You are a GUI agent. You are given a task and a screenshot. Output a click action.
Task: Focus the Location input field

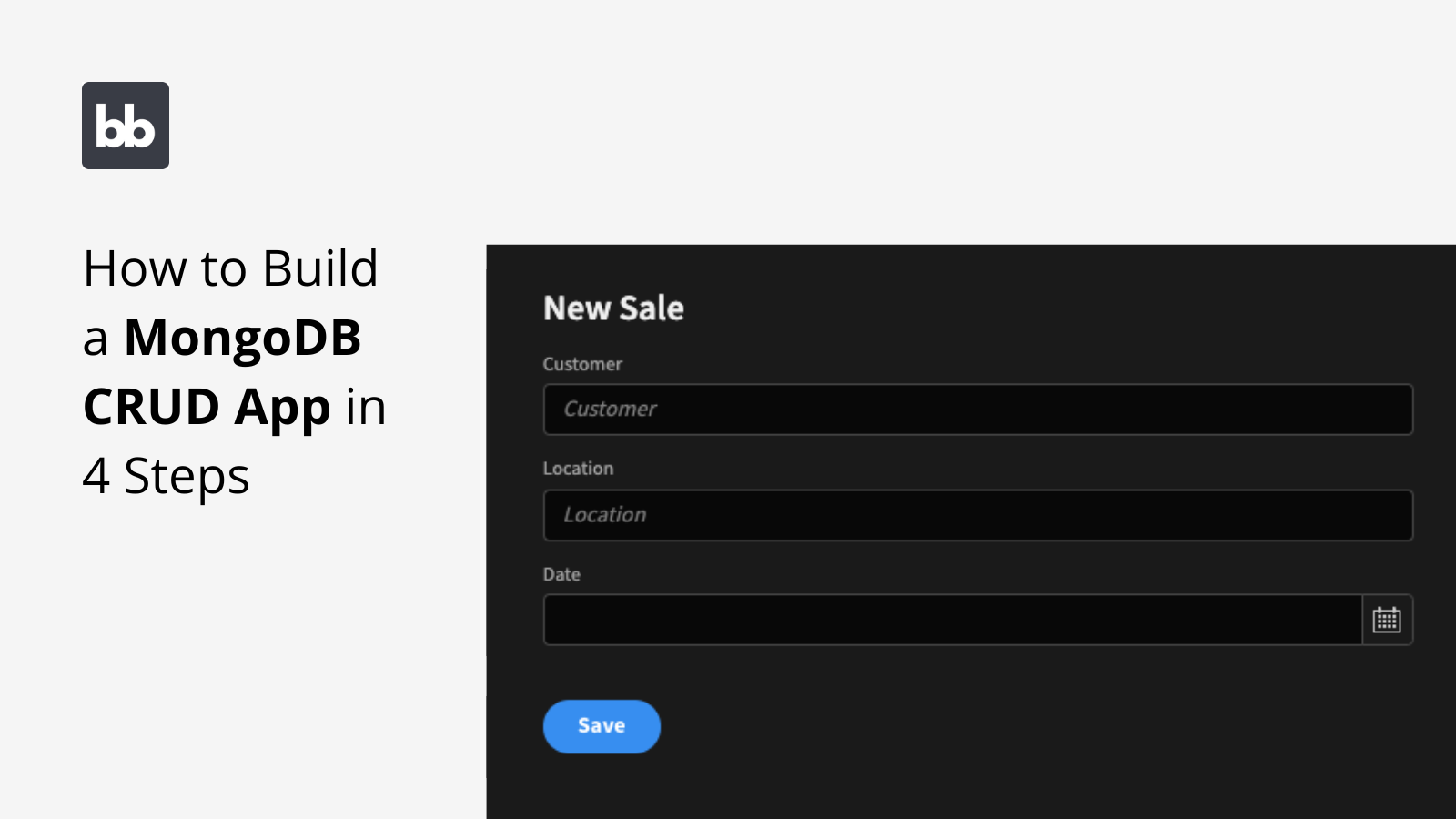click(x=977, y=515)
